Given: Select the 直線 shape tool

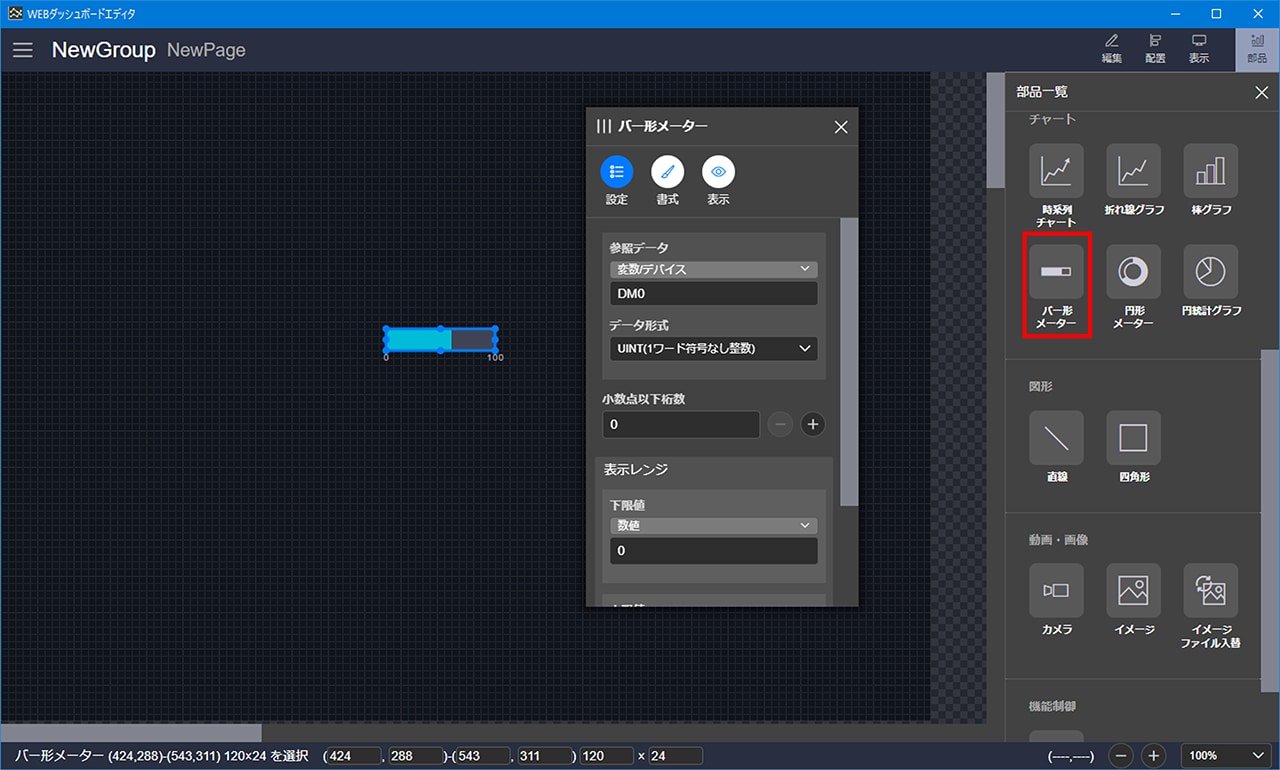Looking at the screenshot, I should point(1056,438).
